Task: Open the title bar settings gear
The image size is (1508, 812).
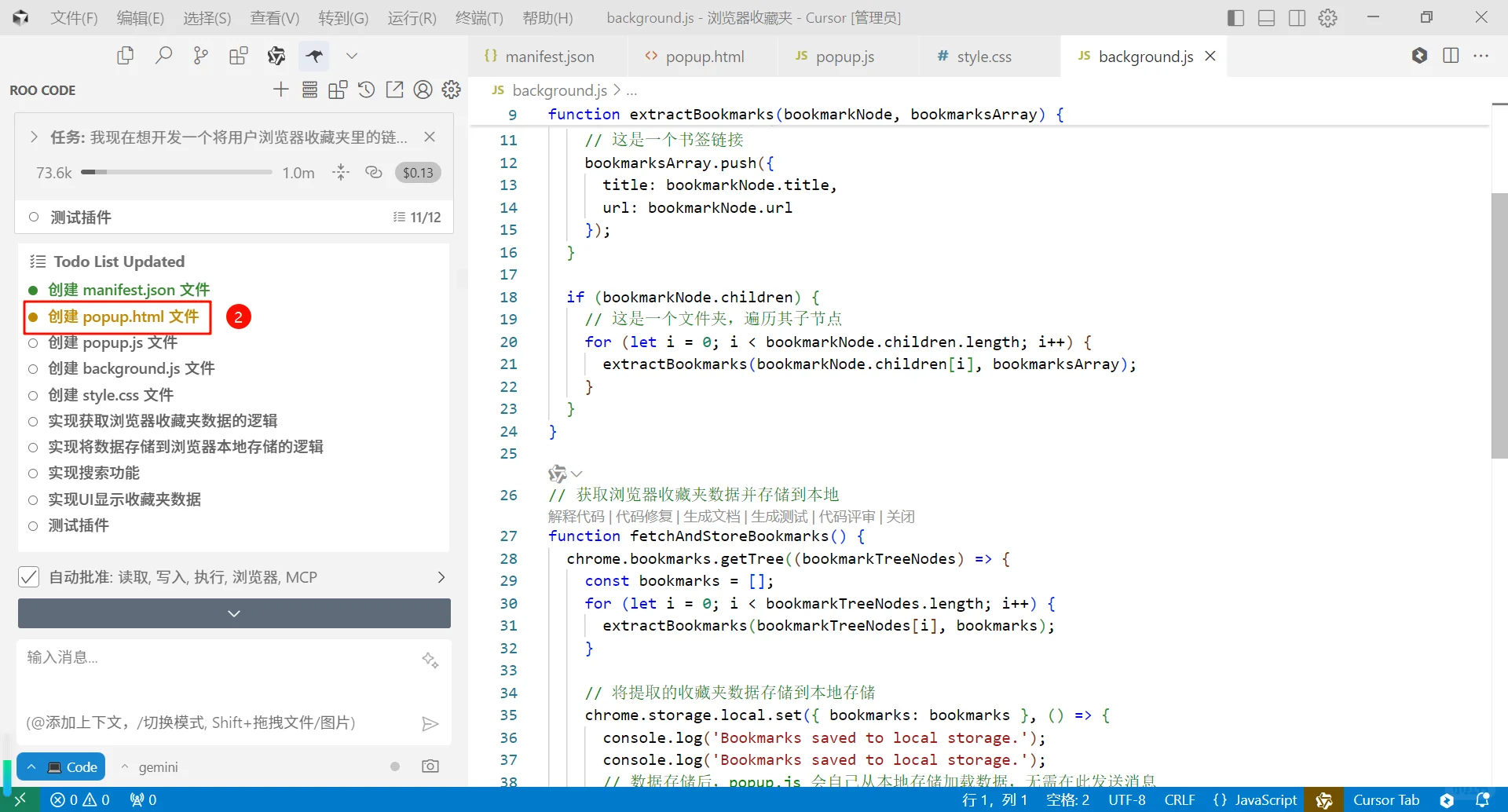Action: tap(1328, 17)
